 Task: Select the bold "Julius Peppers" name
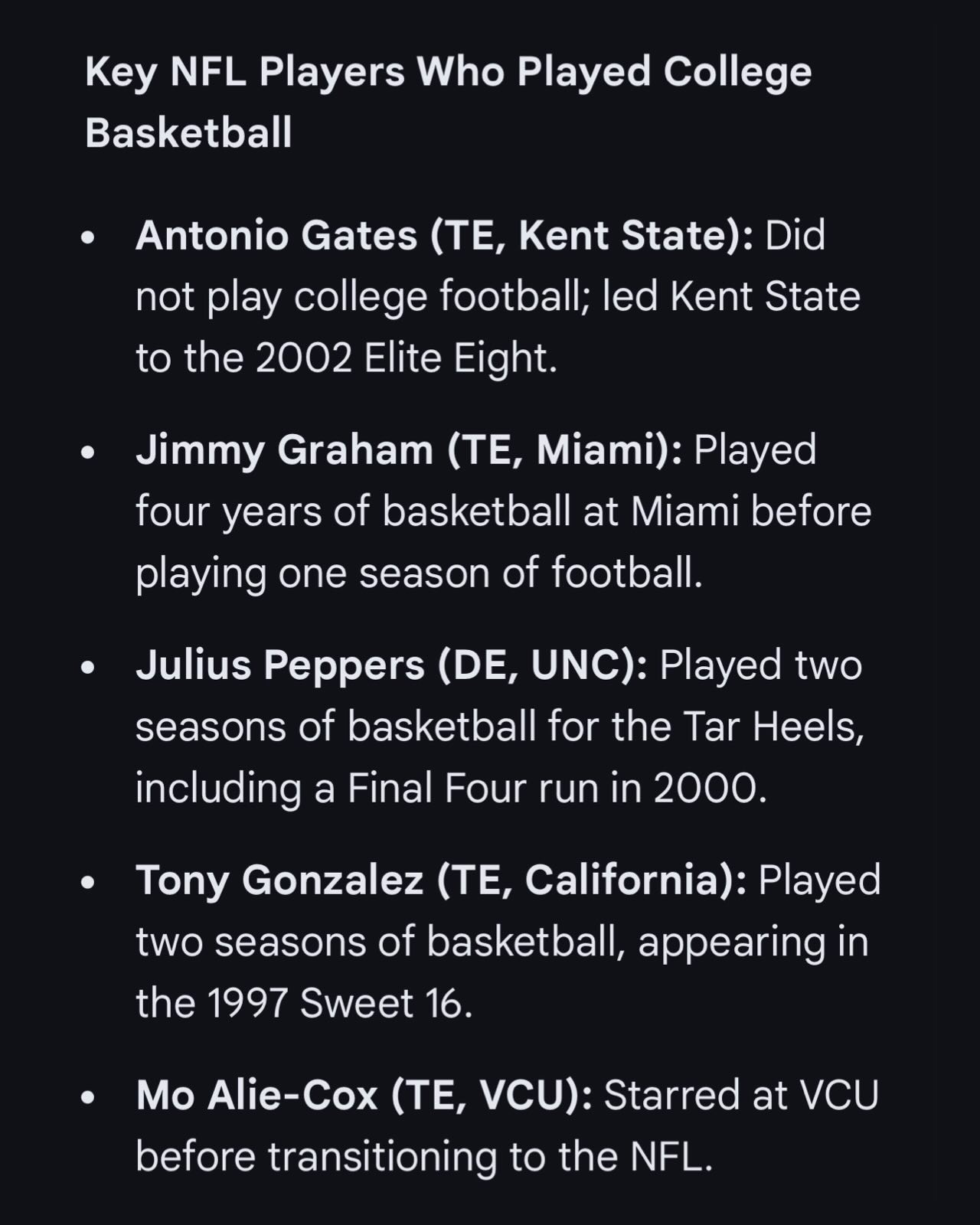pos(279,665)
